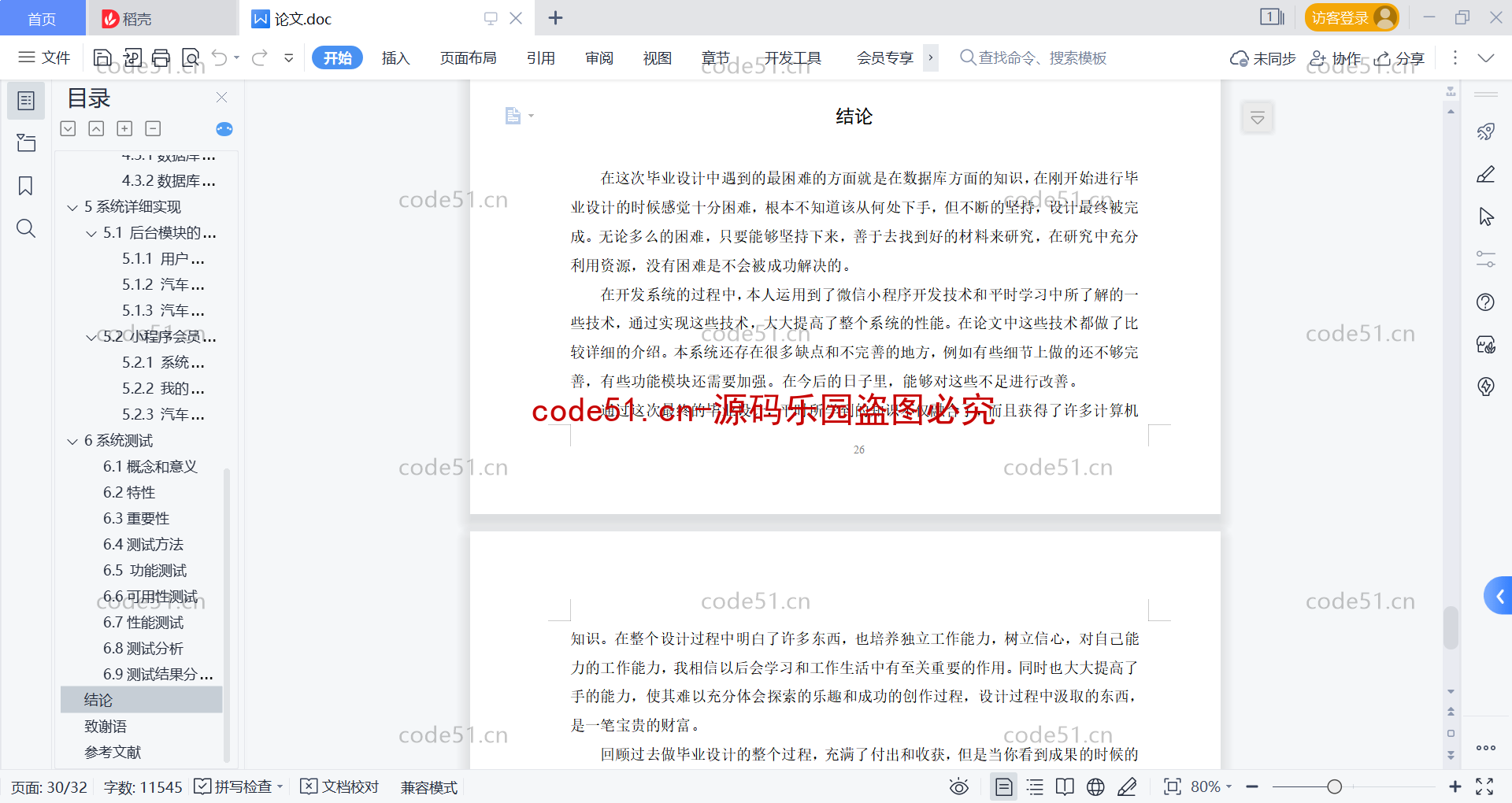This screenshot has width=1512, height=803.
Task: Click the 分享 share button
Action: (x=1399, y=58)
